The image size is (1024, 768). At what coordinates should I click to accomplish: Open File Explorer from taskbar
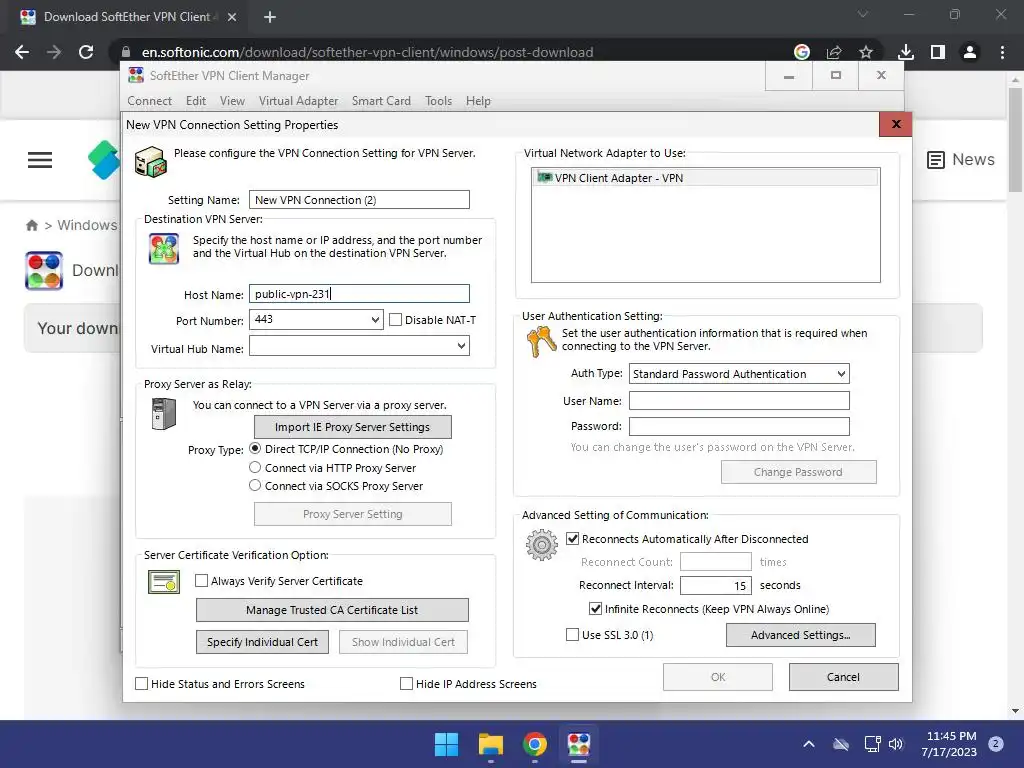491,744
